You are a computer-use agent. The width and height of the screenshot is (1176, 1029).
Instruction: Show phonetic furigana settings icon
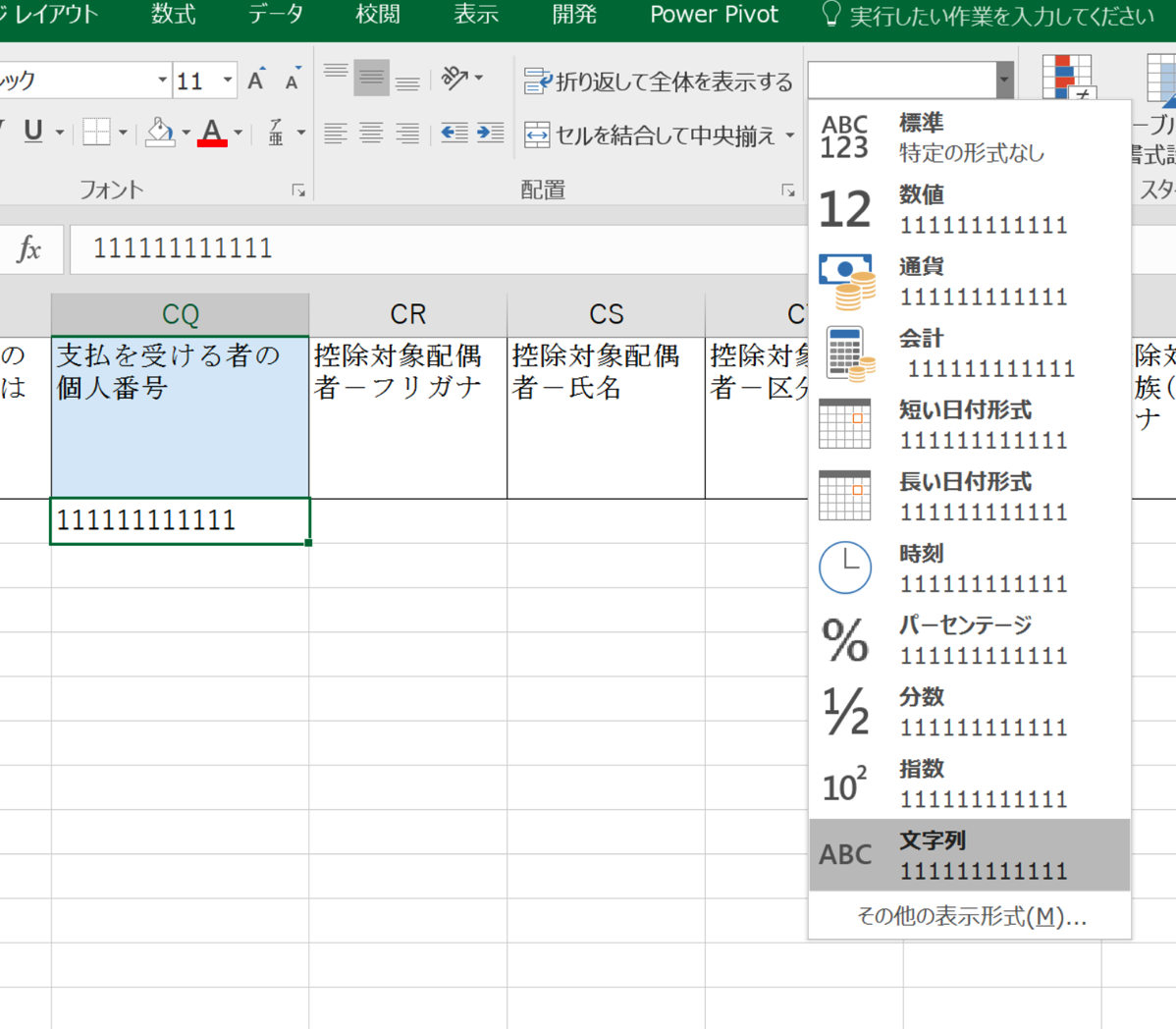(276, 132)
